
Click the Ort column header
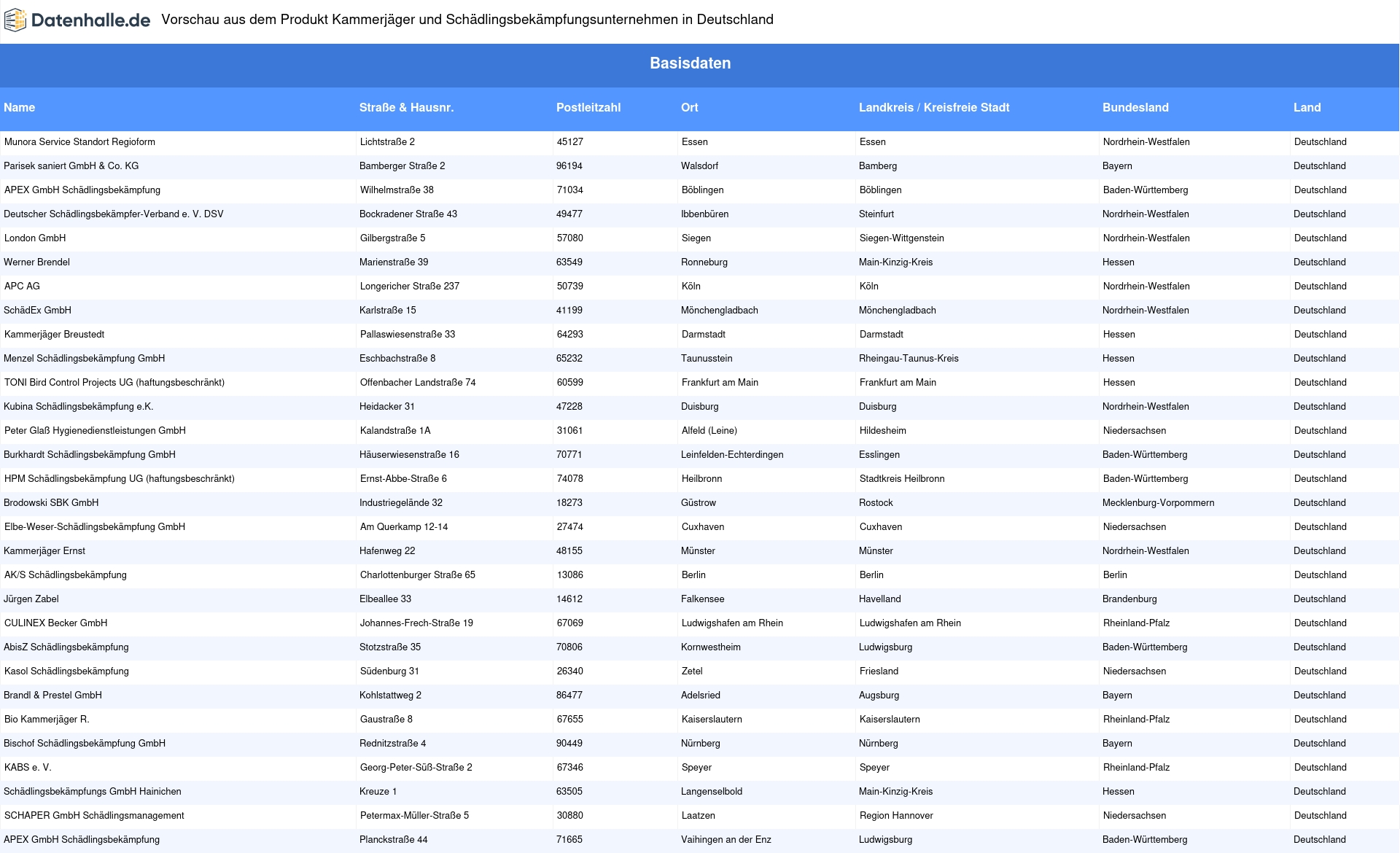(x=690, y=108)
